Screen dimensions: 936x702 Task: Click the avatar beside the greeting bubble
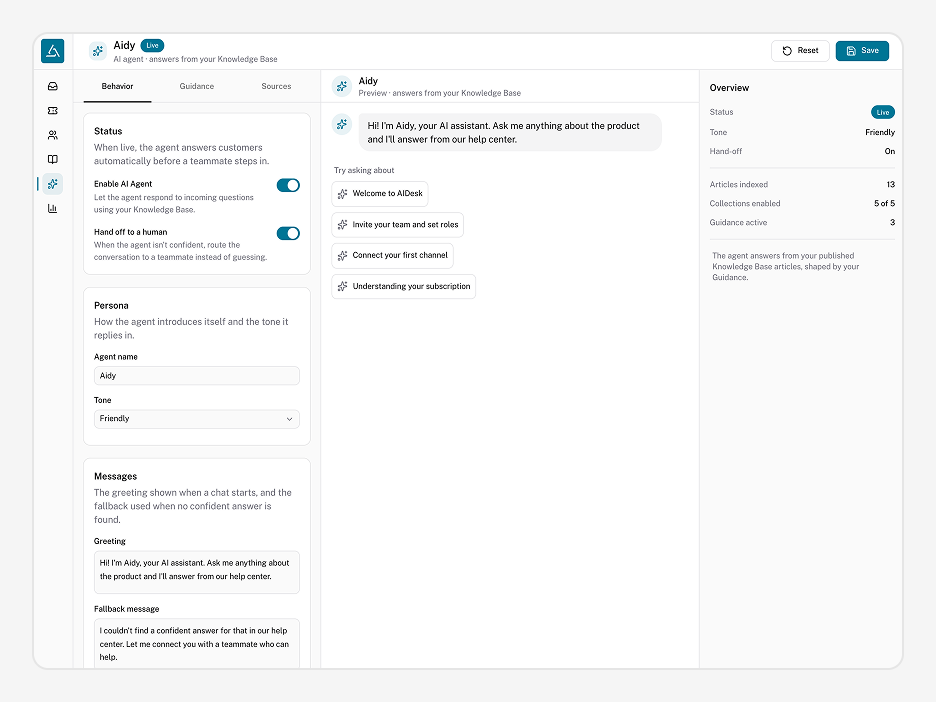click(341, 124)
